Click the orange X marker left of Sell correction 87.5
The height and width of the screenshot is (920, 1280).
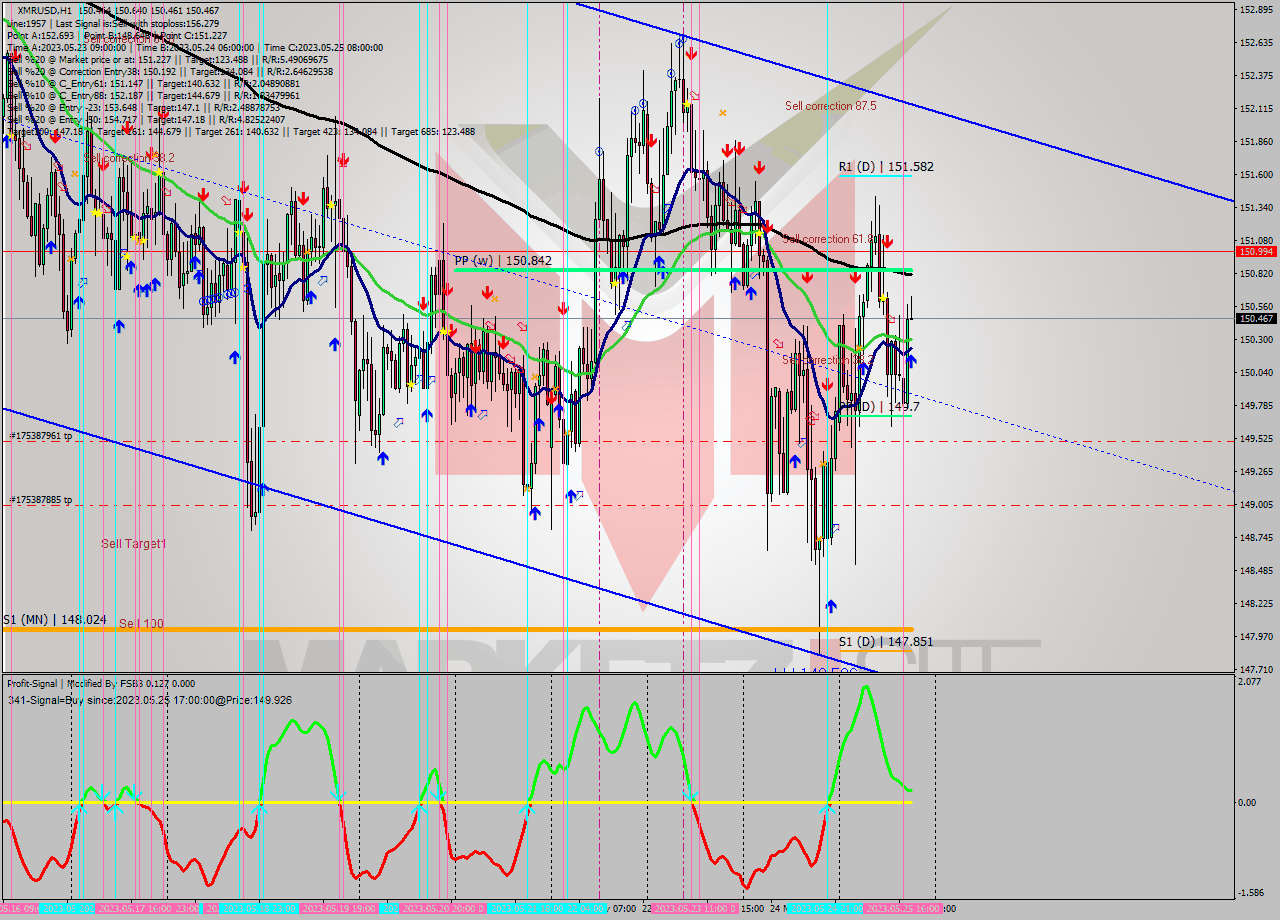pyautogui.click(x=722, y=113)
